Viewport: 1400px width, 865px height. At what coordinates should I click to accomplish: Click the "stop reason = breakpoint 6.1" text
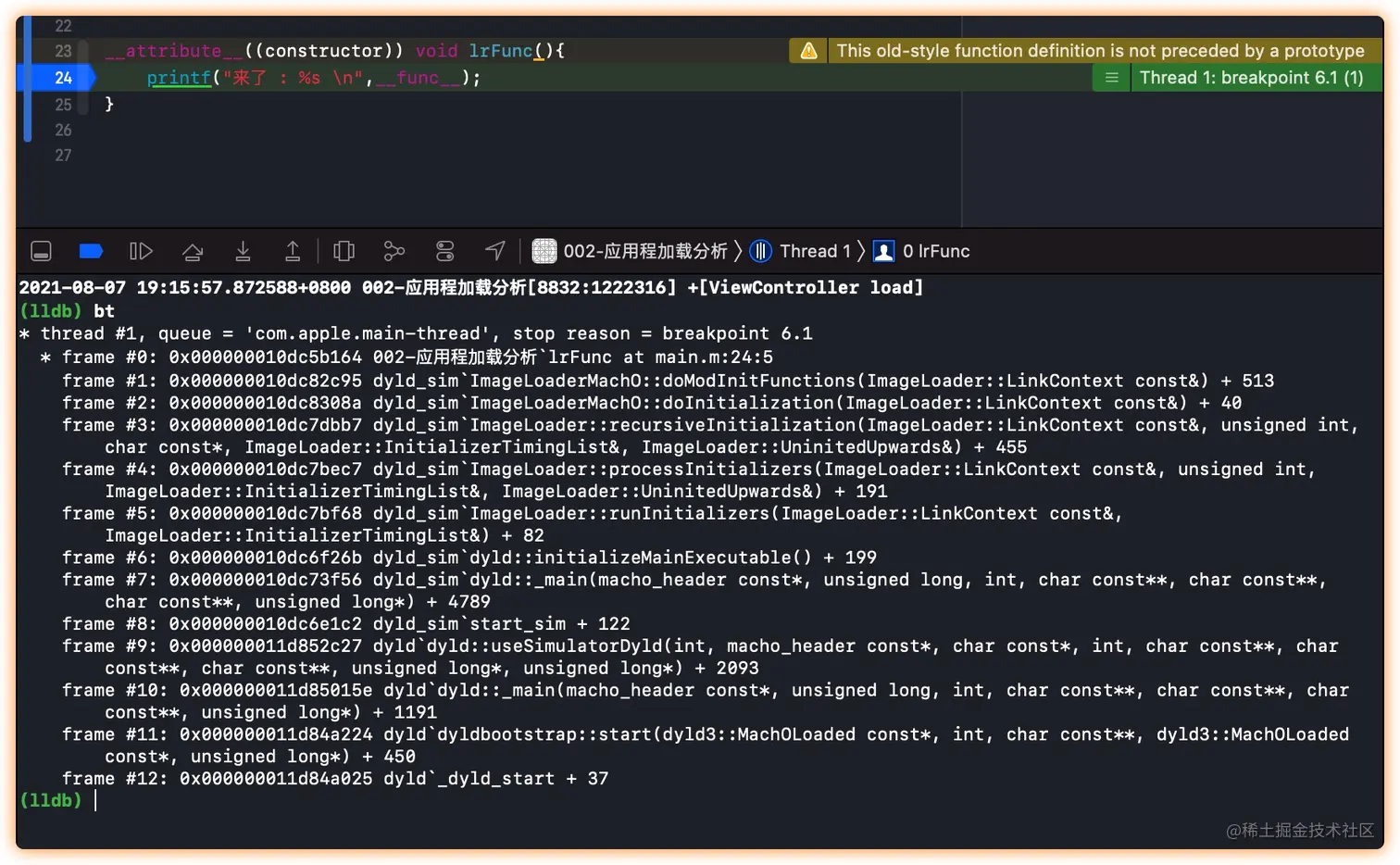point(663,333)
